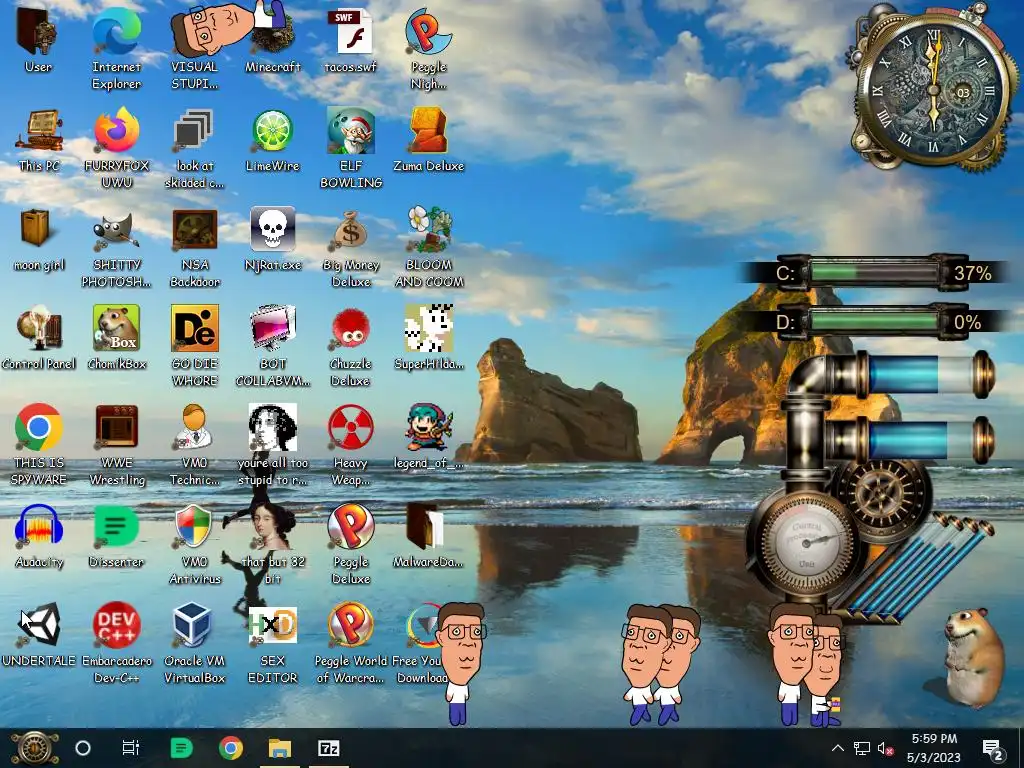Launch Zuma Deluxe game
Screen dimensions: 1024x768
point(428,139)
